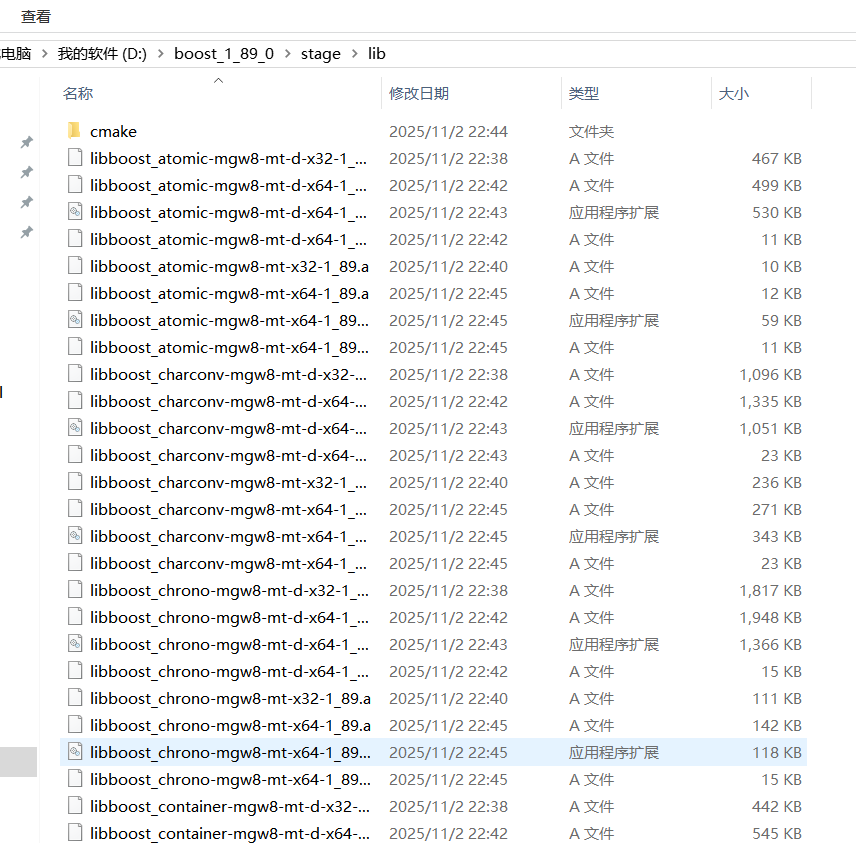Select the libboost_chrono-mgw8-mt-x64-1_89 file name in the 15 KB row
This screenshot has width=856, height=843.
pos(230,780)
